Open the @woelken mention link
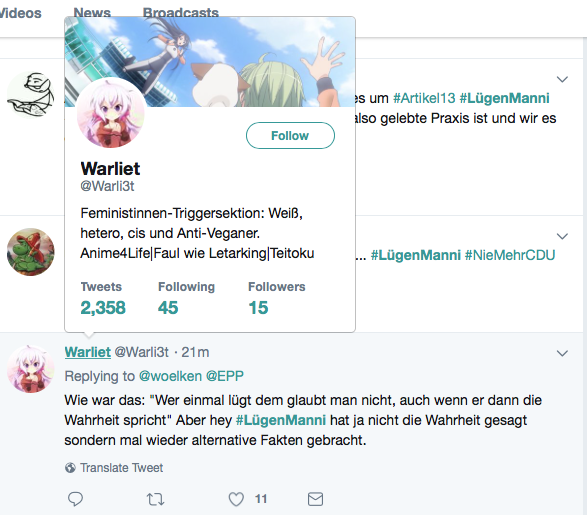 (x=170, y=376)
